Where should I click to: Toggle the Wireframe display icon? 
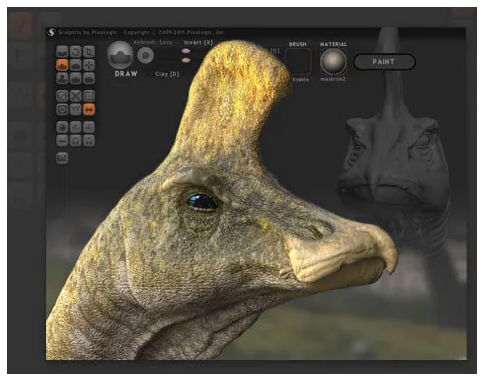[x=76, y=109]
